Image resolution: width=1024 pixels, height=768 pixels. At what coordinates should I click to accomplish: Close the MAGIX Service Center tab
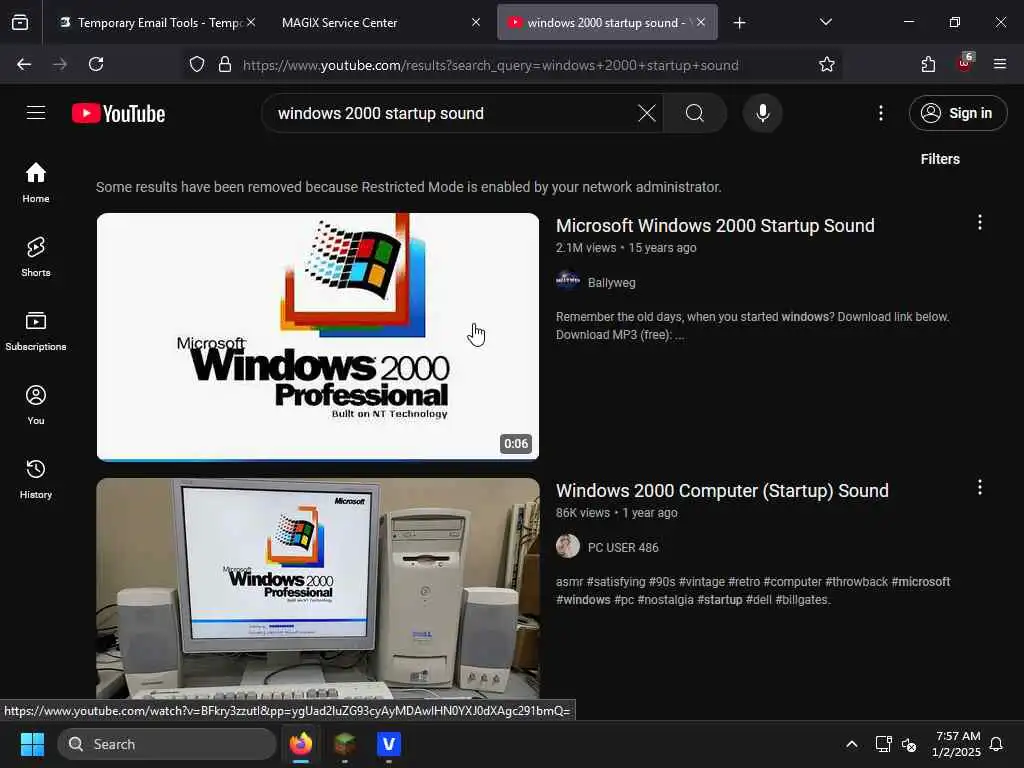tap(476, 22)
